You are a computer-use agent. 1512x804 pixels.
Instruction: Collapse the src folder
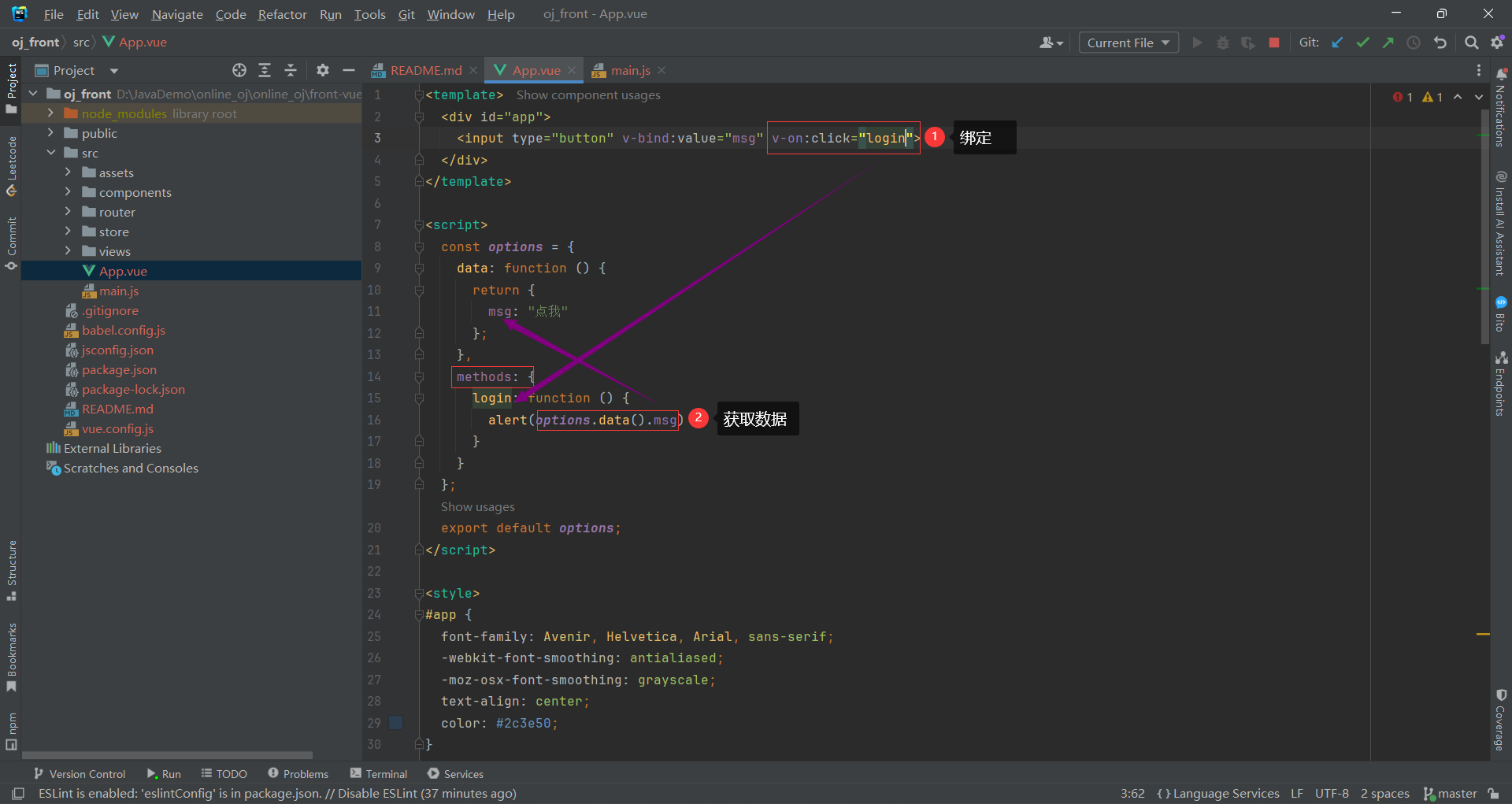click(50, 153)
